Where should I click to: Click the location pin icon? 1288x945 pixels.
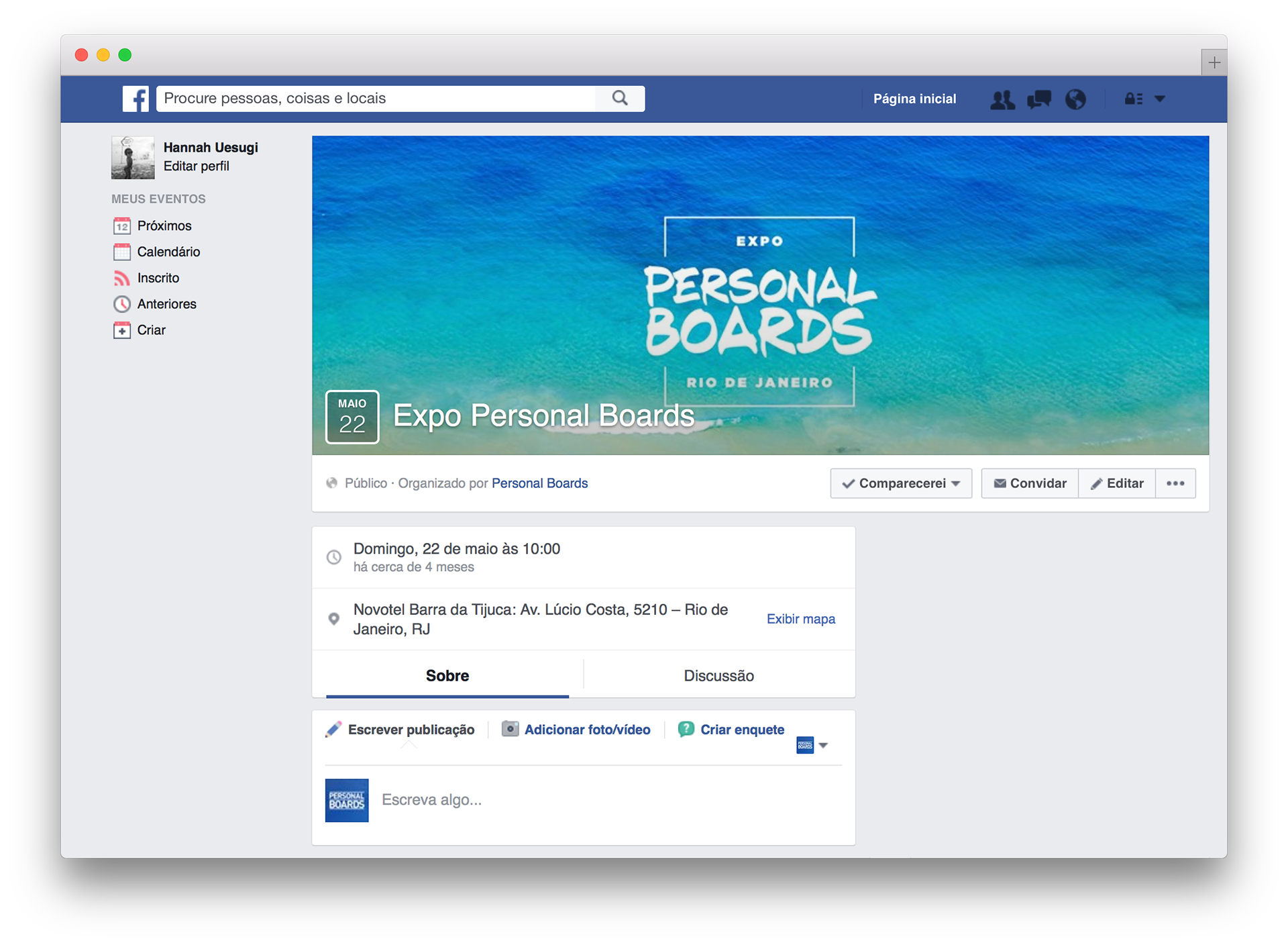coord(333,619)
